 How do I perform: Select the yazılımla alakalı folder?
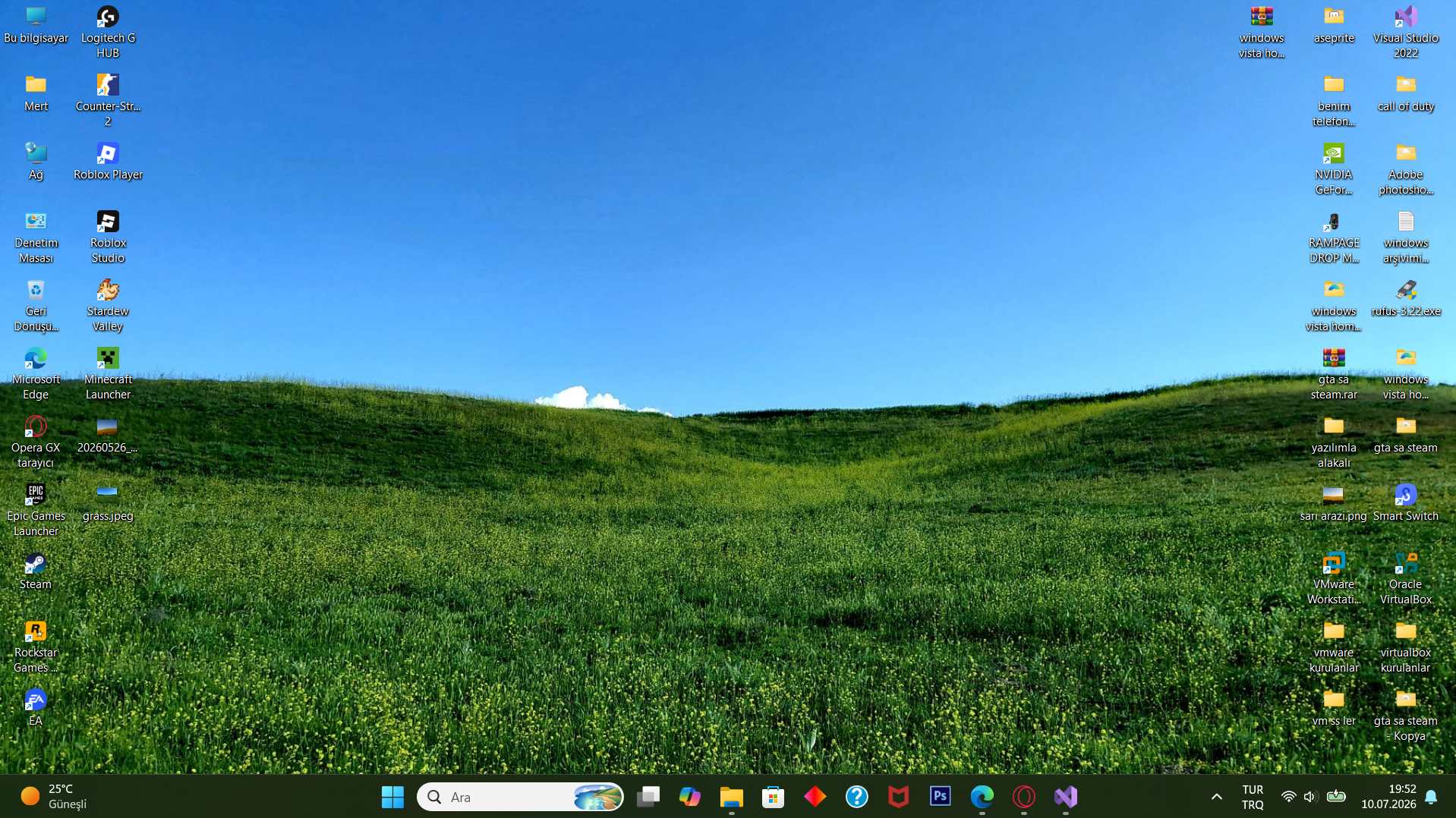click(1334, 442)
